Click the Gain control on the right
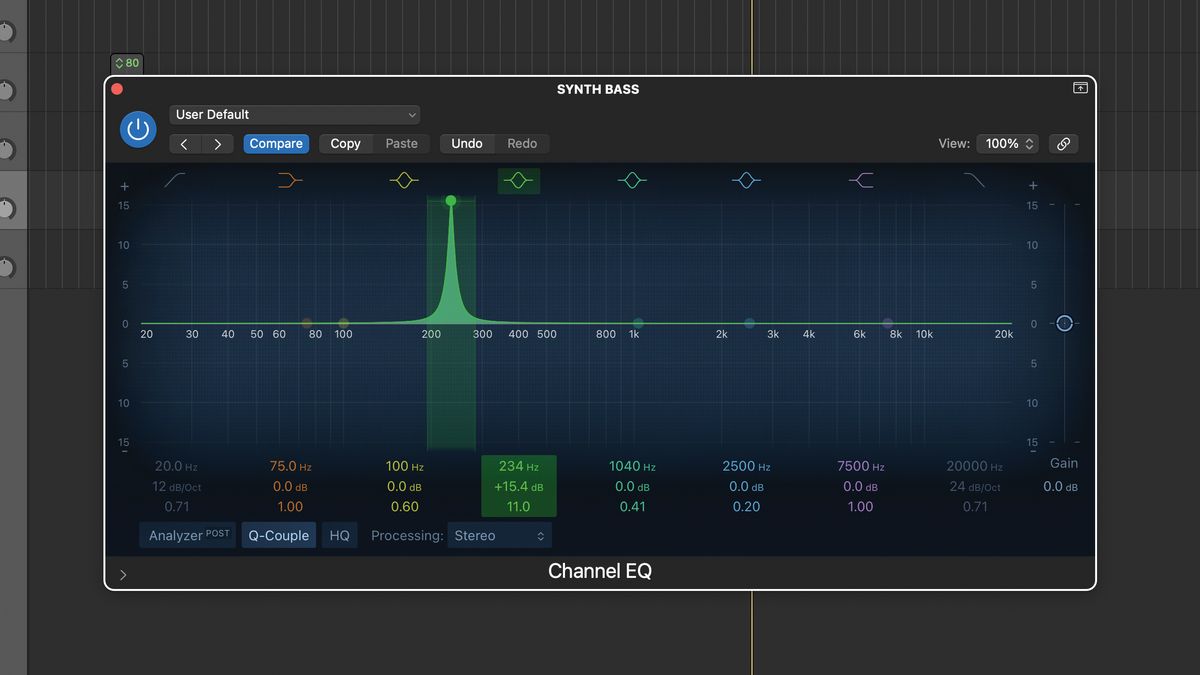This screenshot has height=675, width=1200. tap(1063, 323)
